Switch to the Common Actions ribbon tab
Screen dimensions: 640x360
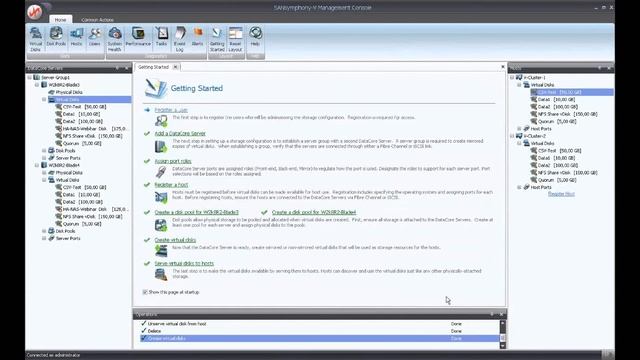click(x=97, y=20)
